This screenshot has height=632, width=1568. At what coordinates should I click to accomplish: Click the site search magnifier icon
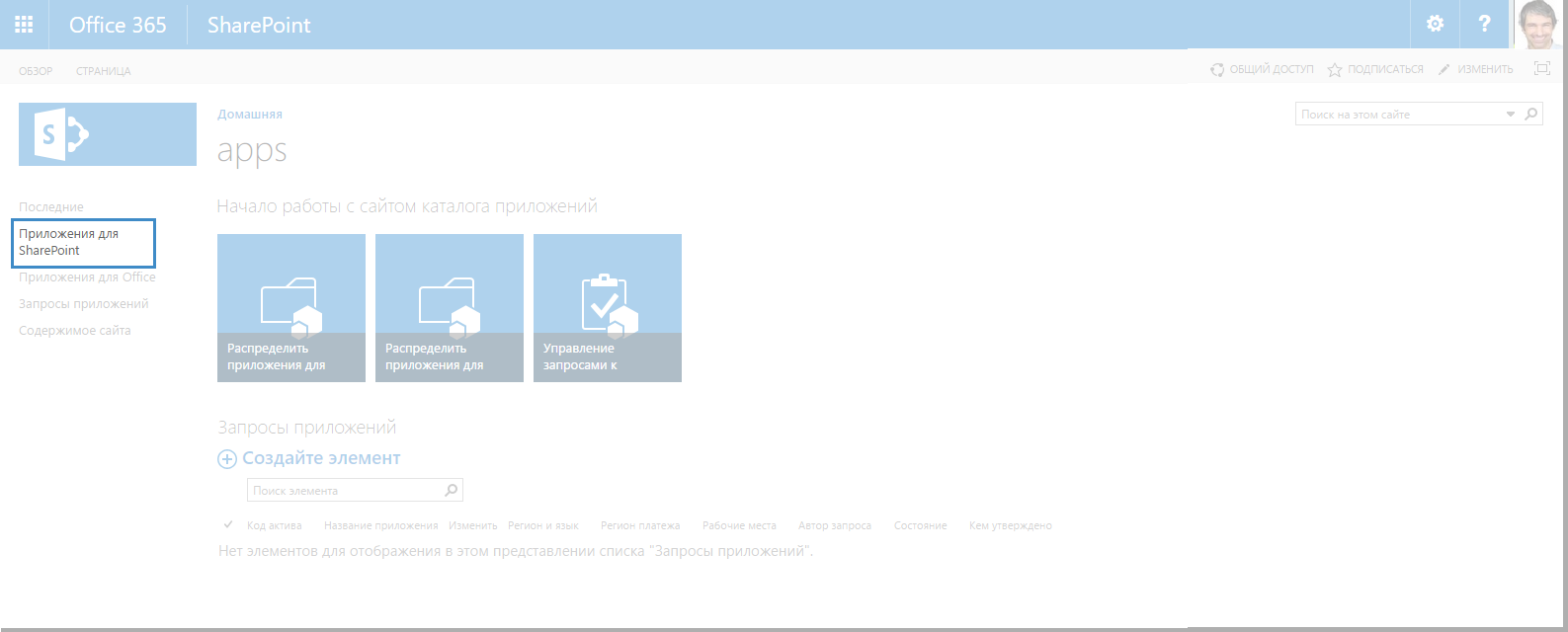click(x=1531, y=115)
